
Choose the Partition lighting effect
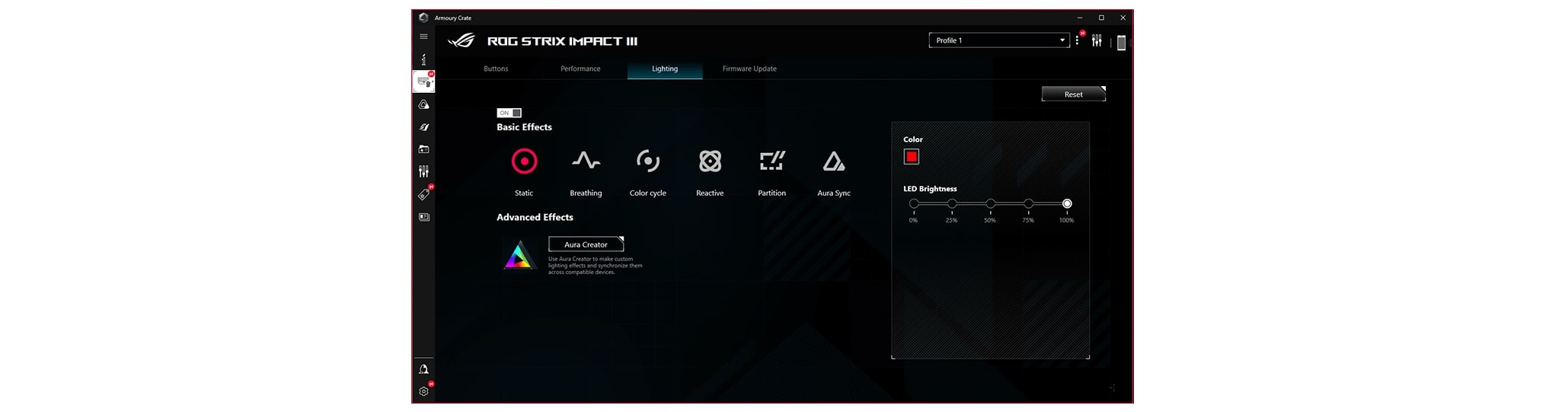(771, 161)
